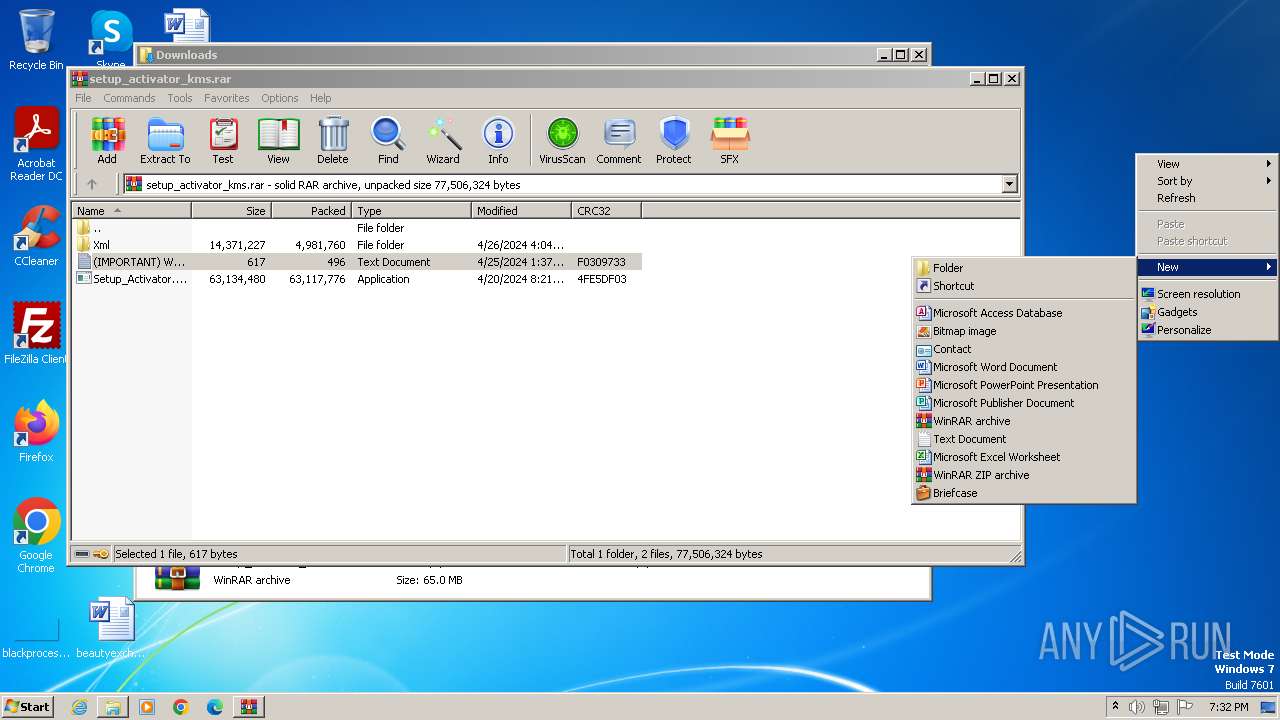Screen dimensions: 1280x720
Task: Sort by CRC32 column header
Action: click(606, 211)
